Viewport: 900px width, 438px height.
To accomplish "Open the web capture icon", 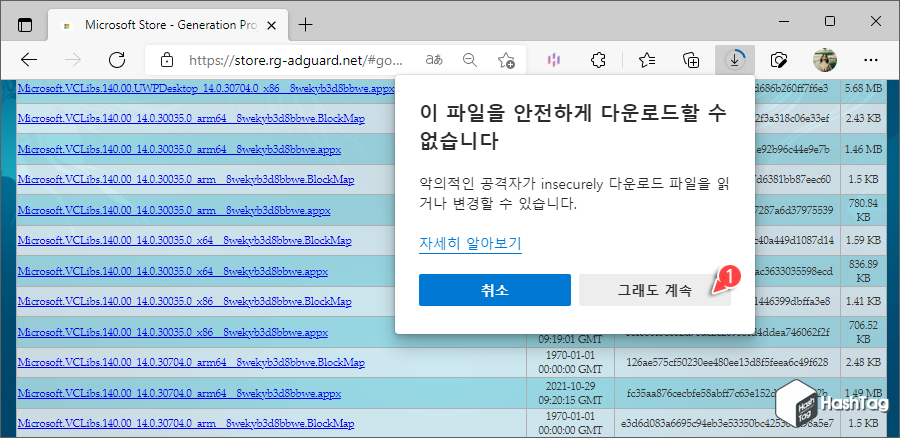I will pyautogui.click(x=779, y=60).
